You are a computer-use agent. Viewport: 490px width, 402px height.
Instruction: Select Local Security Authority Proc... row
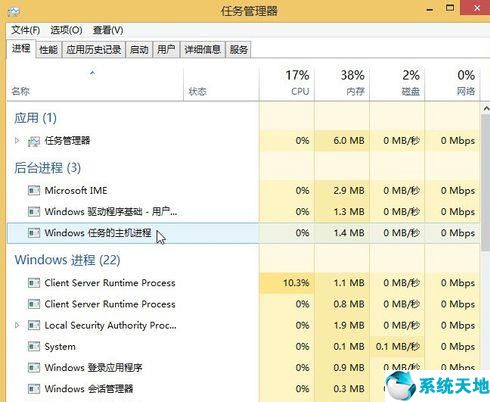(243, 325)
